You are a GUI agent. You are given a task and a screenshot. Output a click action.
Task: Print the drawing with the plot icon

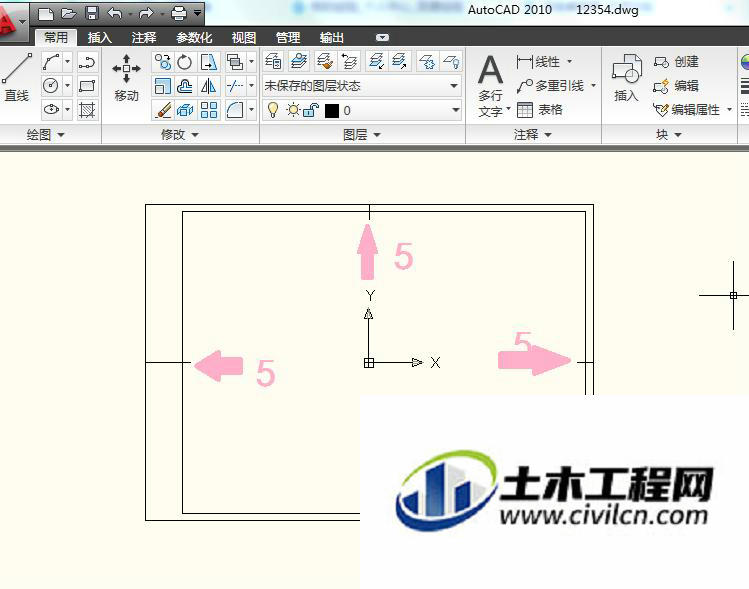(179, 13)
